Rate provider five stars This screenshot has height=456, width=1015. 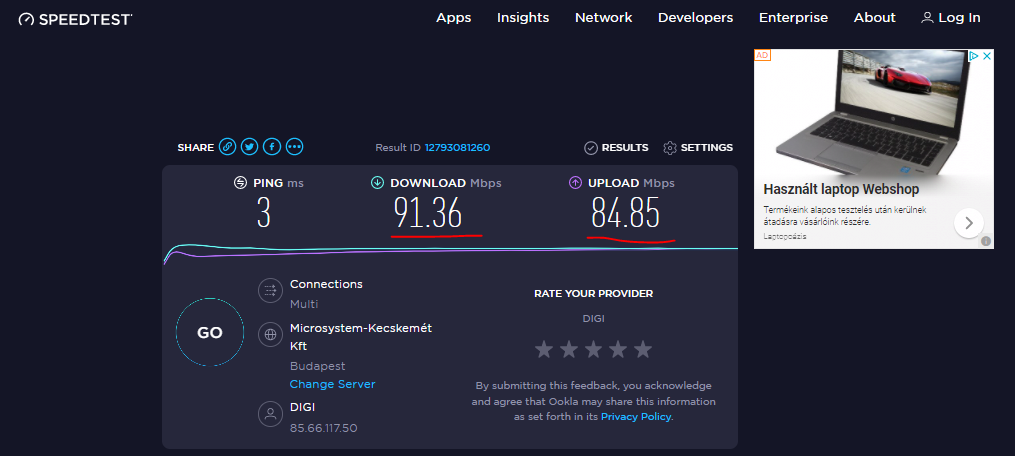tap(642, 350)
